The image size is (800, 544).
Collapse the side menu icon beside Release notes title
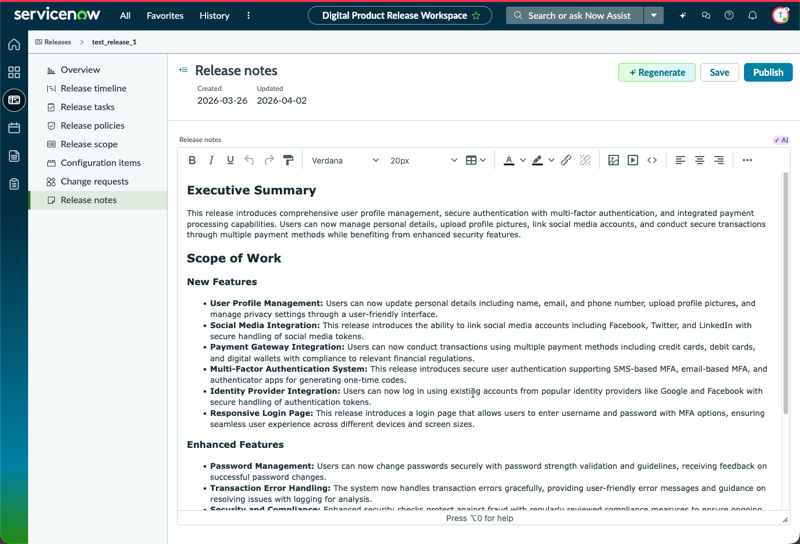tap(183, 70)
